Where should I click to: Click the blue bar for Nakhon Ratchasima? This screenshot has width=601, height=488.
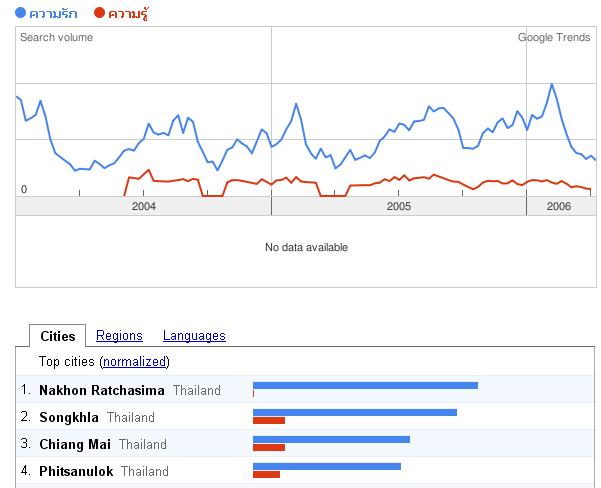[365, 385]
